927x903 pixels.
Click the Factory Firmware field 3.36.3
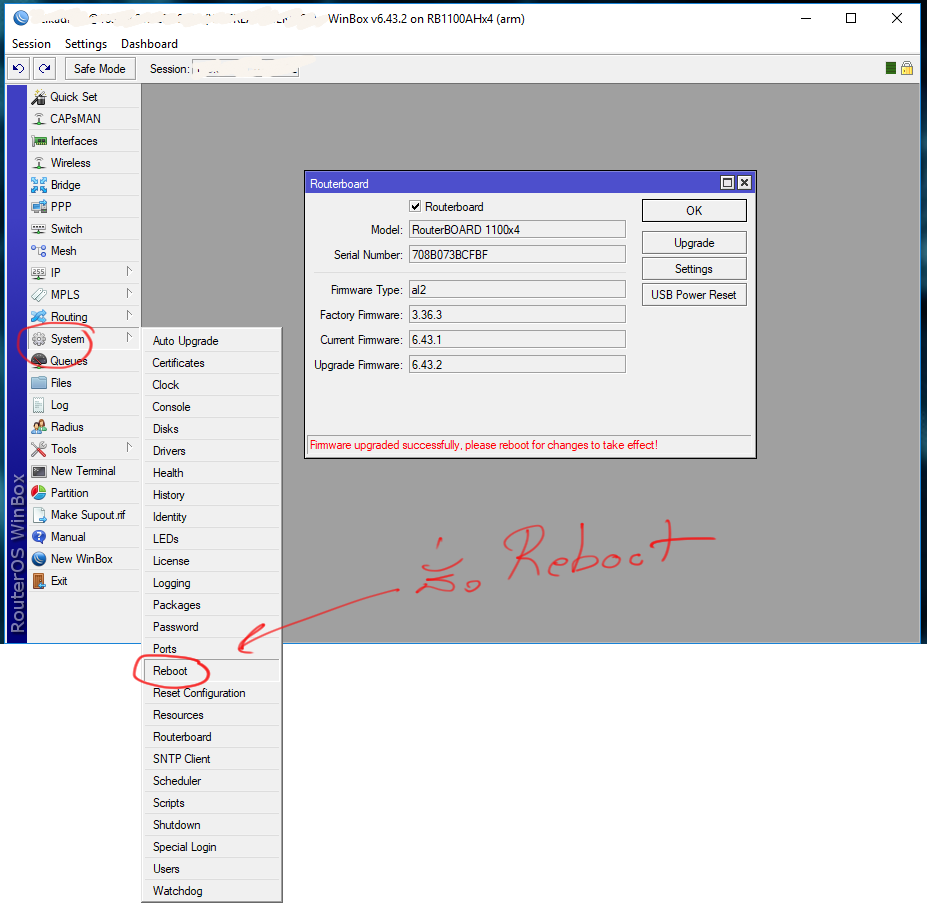coord(517,315)
